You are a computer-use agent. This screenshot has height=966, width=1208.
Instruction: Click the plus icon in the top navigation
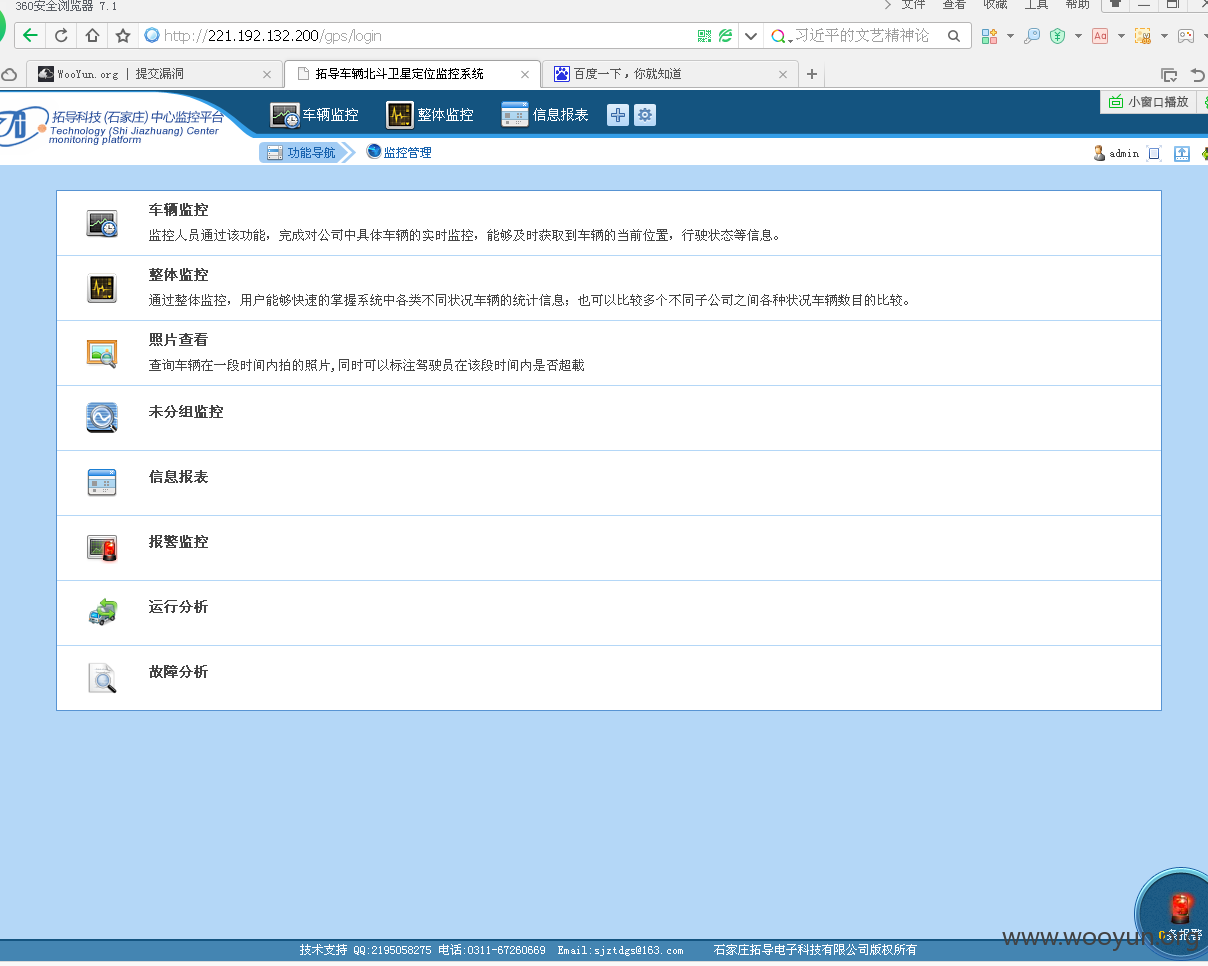tap(618, 115)
